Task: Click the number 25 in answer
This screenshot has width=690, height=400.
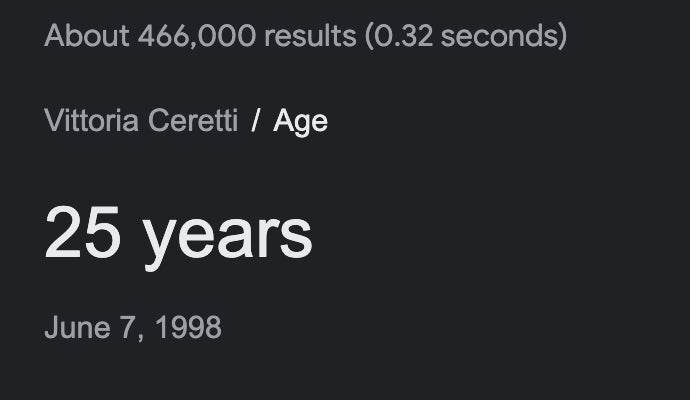Action: click(83, 234)
